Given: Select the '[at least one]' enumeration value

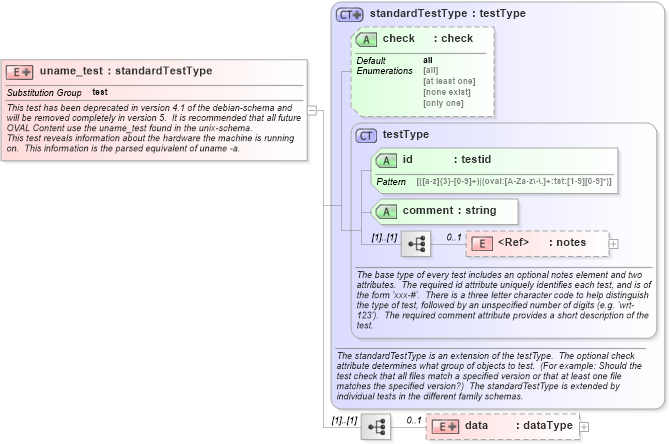Looking at the screenshot, I should tap(449, 81).
